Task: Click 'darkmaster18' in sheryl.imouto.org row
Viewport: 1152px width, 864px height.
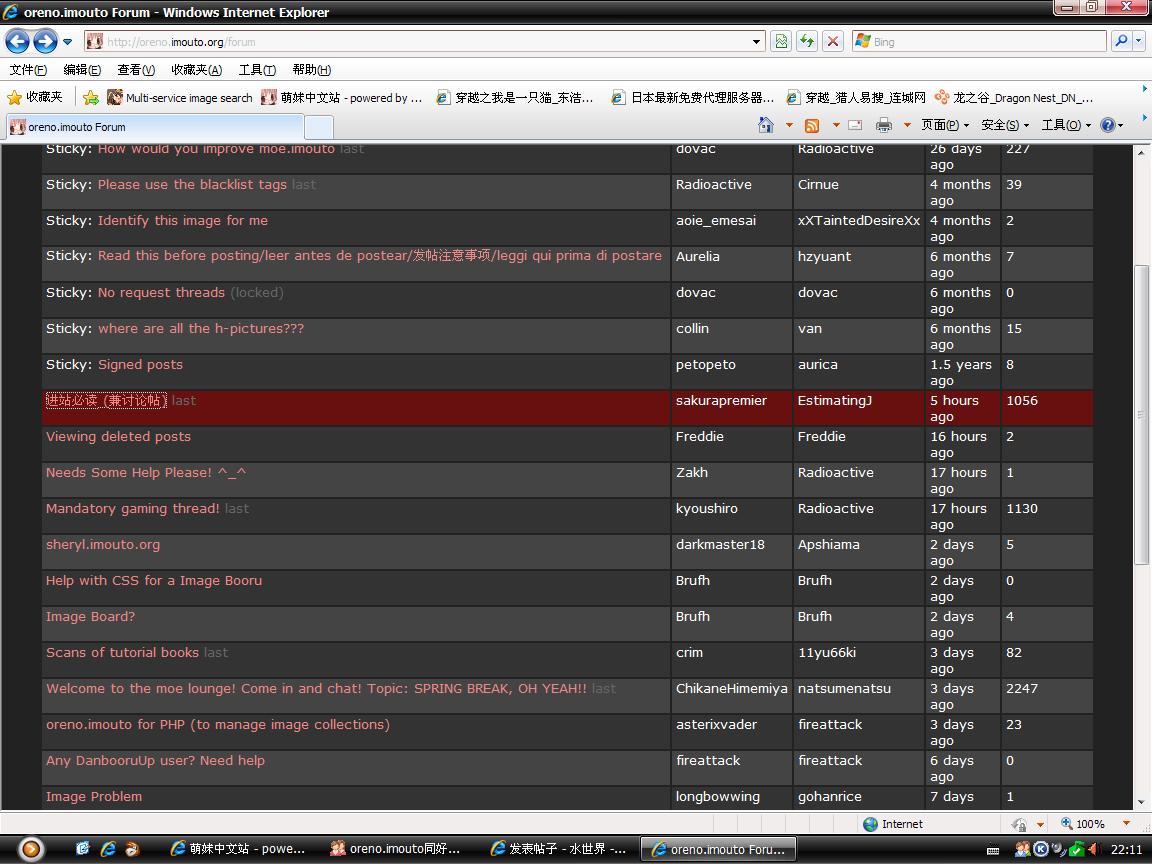Action: [x=720, y=544]
